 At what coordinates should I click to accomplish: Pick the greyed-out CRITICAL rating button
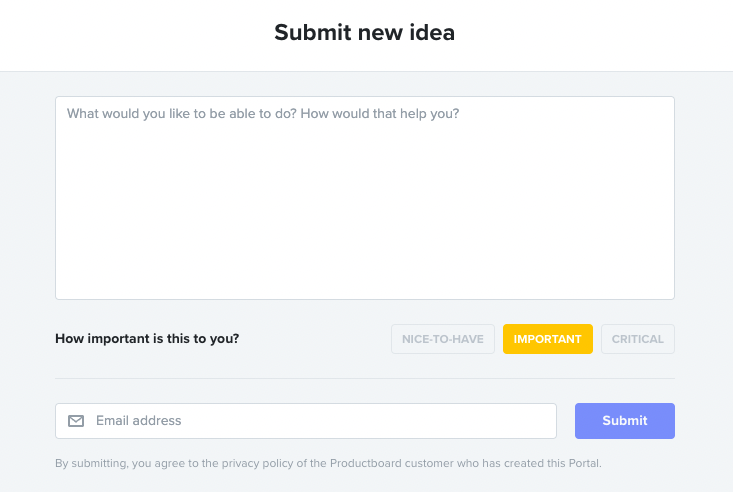click(x=638, y=339)
